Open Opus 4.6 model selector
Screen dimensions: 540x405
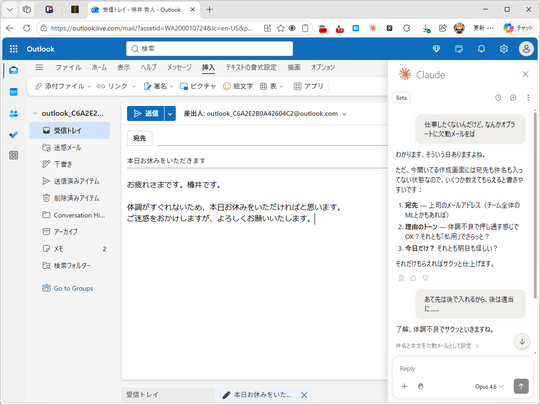489,387
